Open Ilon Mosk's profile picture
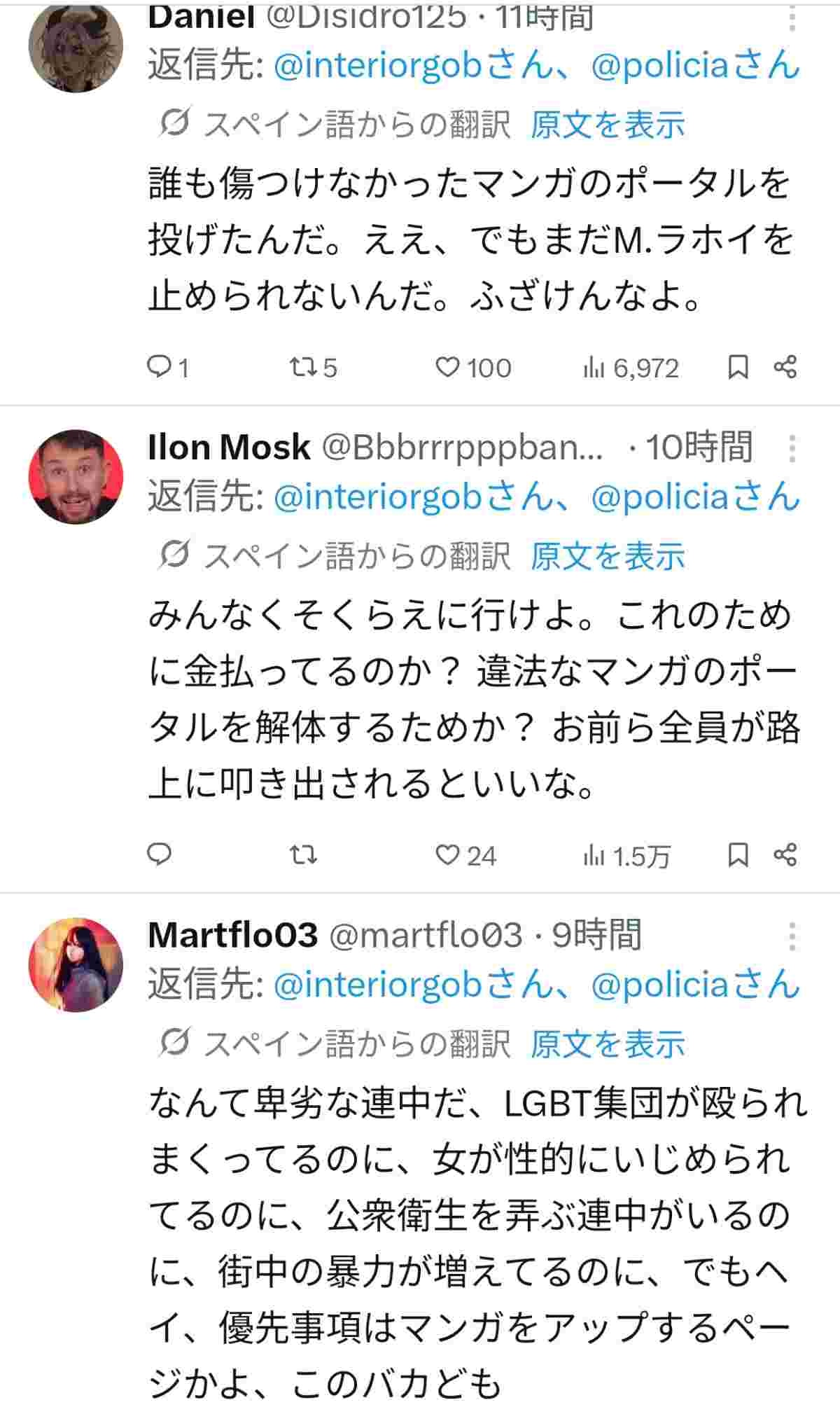 pos(76,476)
